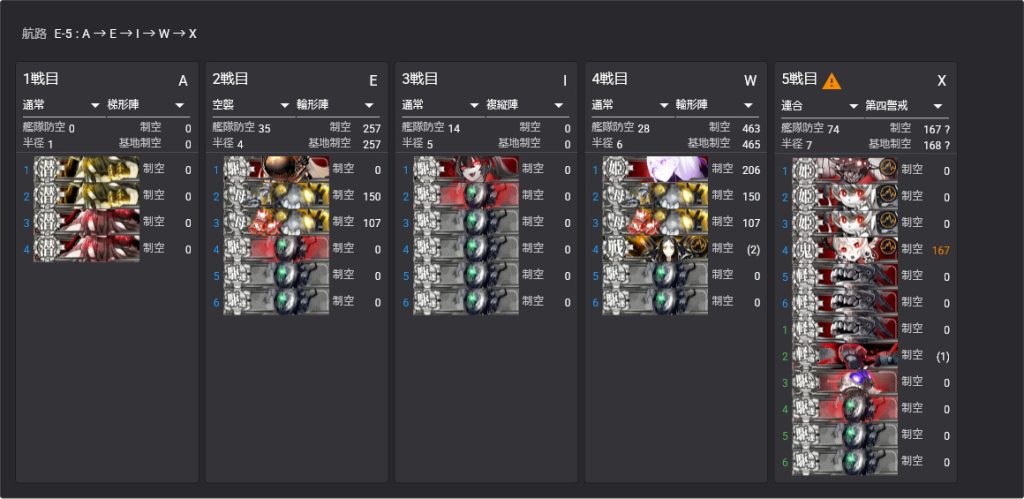Viewport: 1024px width, 499px height.
Task: Click the carrier with 制空 150 in 2戦目
Action: (x=276, y=196)
